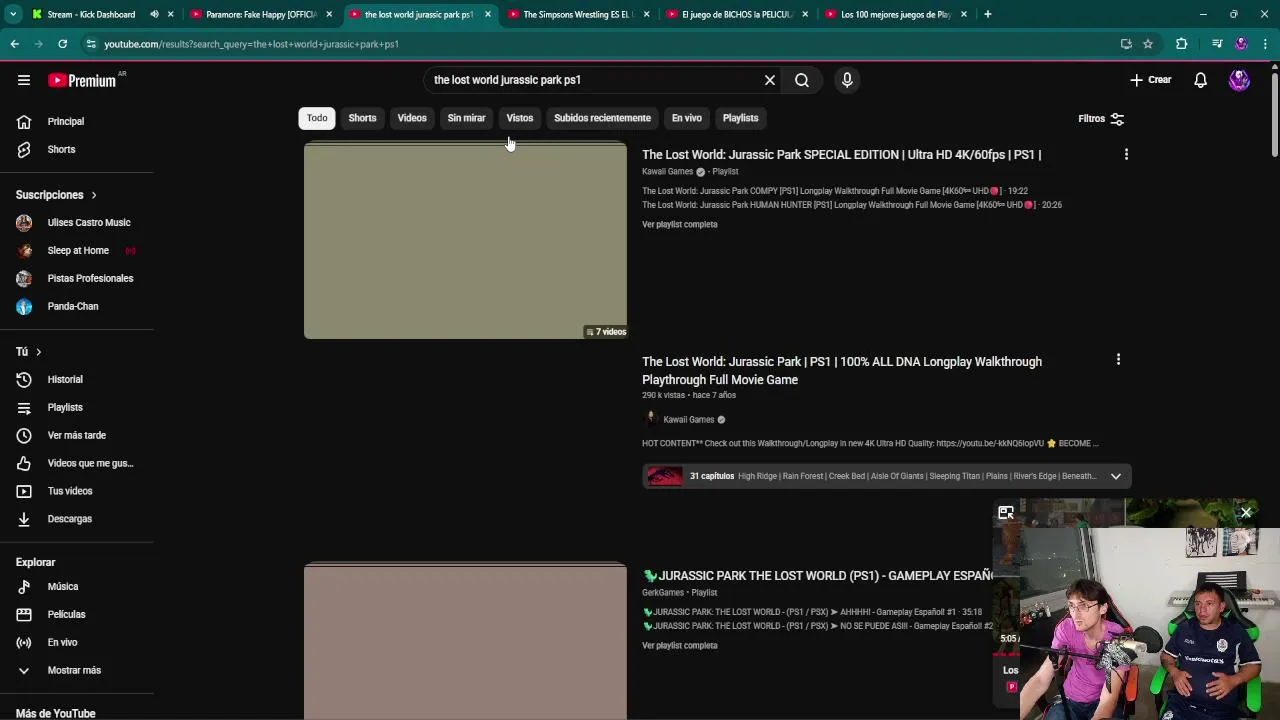Select the En vivo filter chip
Viewport: 1280px width, 720px height.
click(686, 118)
